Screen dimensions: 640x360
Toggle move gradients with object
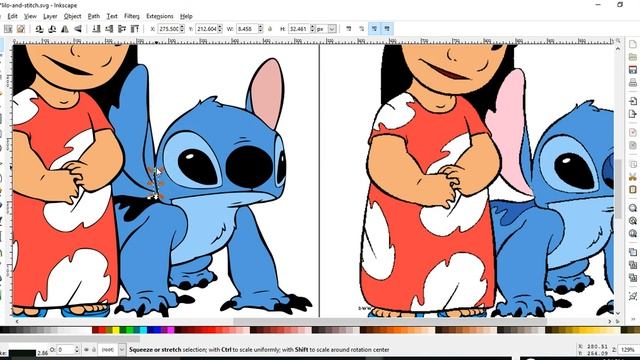[374, 29]
